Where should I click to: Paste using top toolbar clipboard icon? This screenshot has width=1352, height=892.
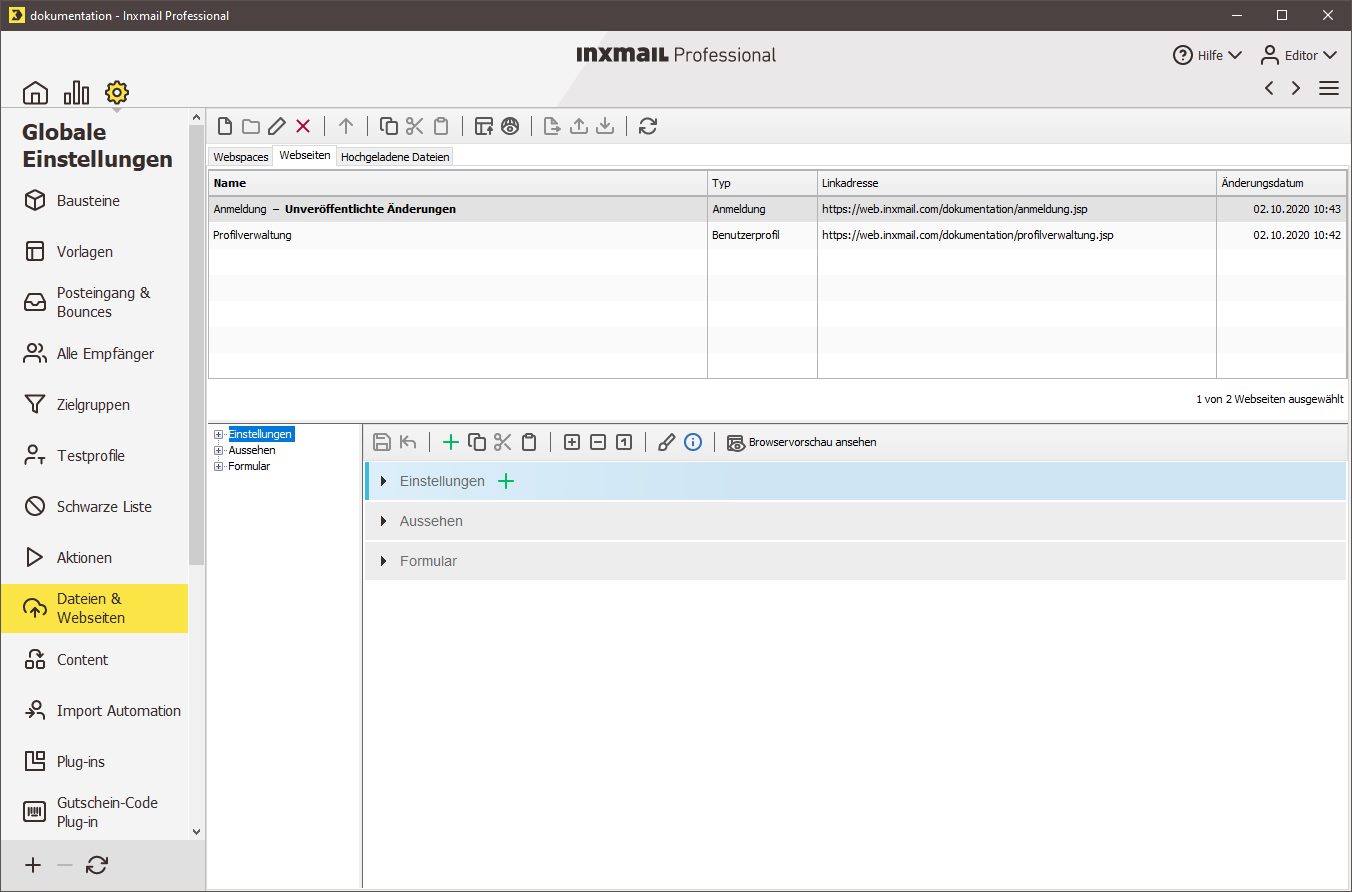pos(441,126)
